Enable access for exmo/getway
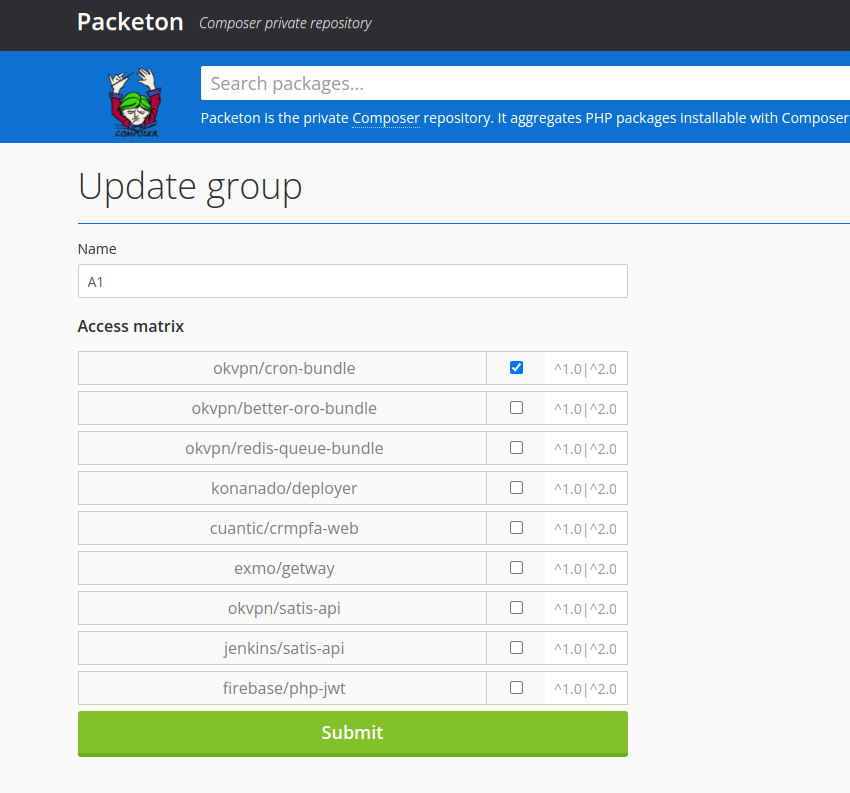The height and width of the screenshot is (793, 850). point(516,567)
